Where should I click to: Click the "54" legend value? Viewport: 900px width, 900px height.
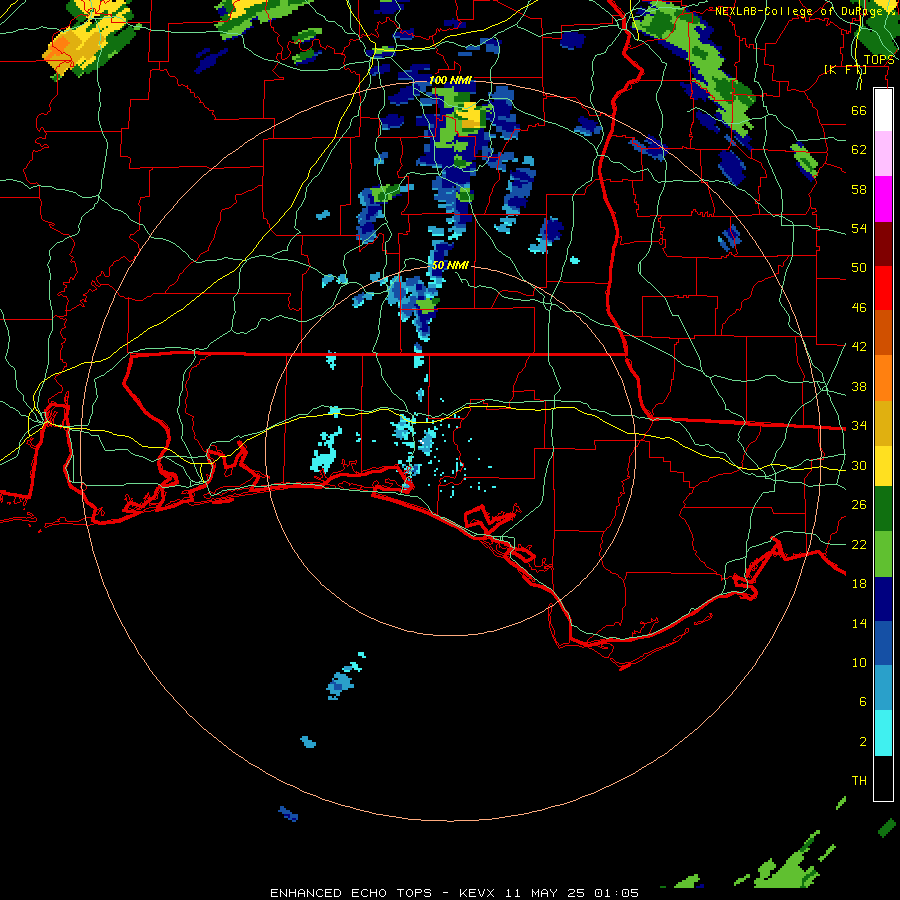(859, 228)
